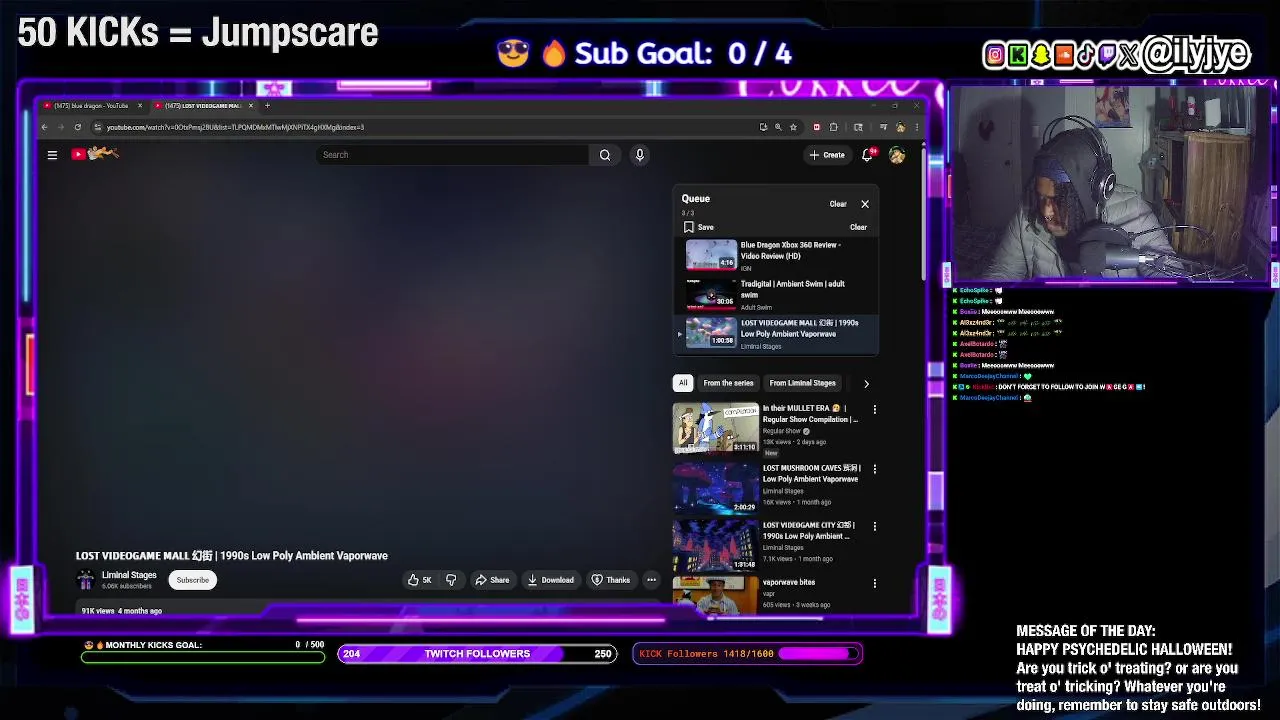The width and height of the screenshot is (1280, 720).
Task: Click the Twitch Followers progress bar
Action: 477,654
